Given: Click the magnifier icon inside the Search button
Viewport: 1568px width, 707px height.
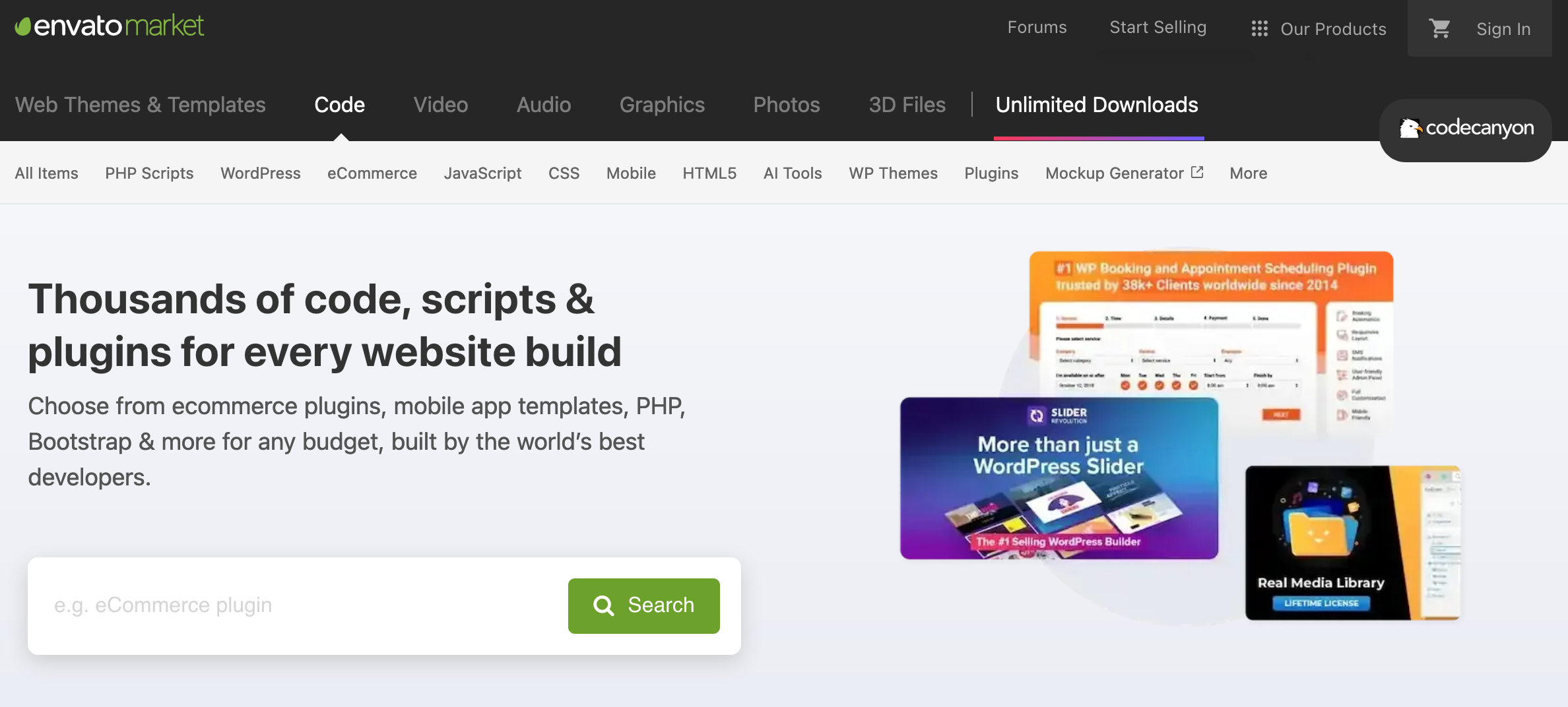Looking at the screenshot, I should coord(604,605).
